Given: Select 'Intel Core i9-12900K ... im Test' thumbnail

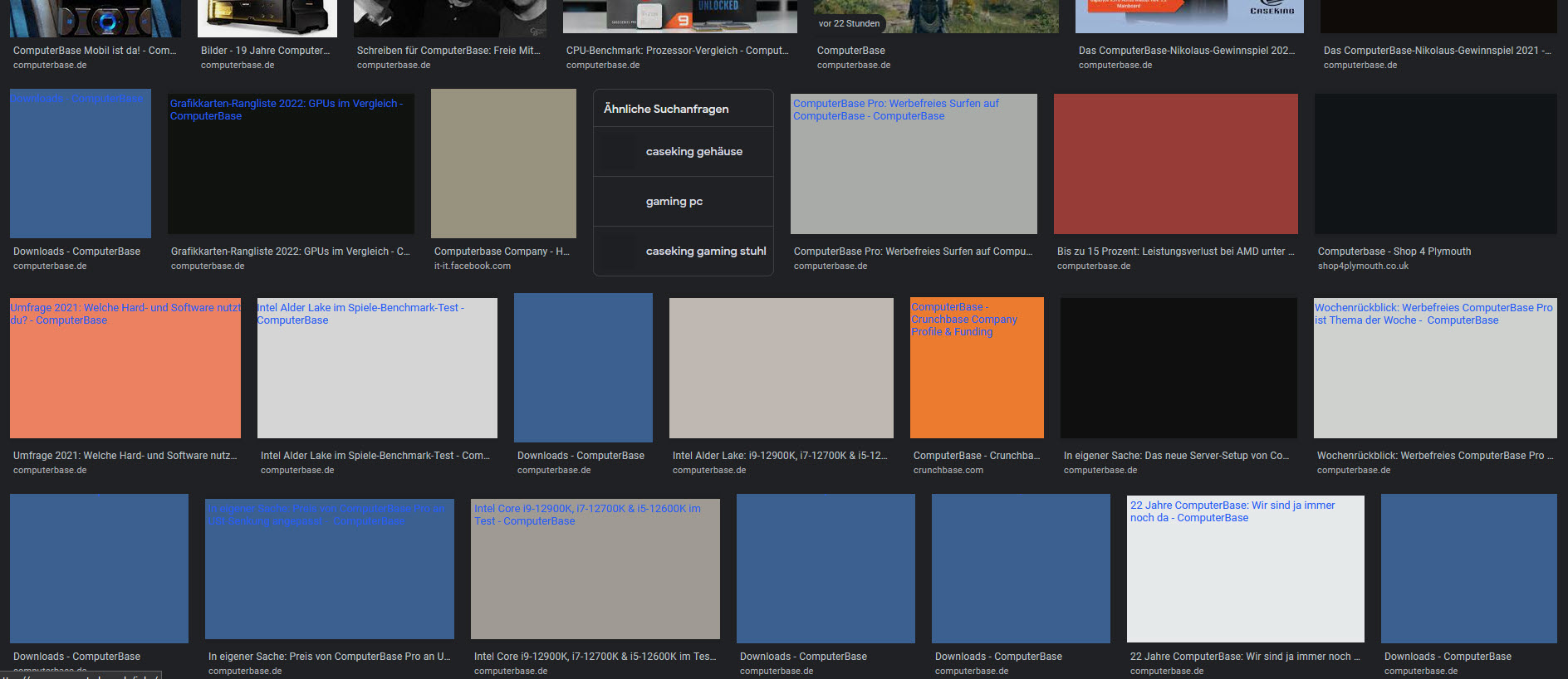Looking at the screenshot, I should (595, 569).
